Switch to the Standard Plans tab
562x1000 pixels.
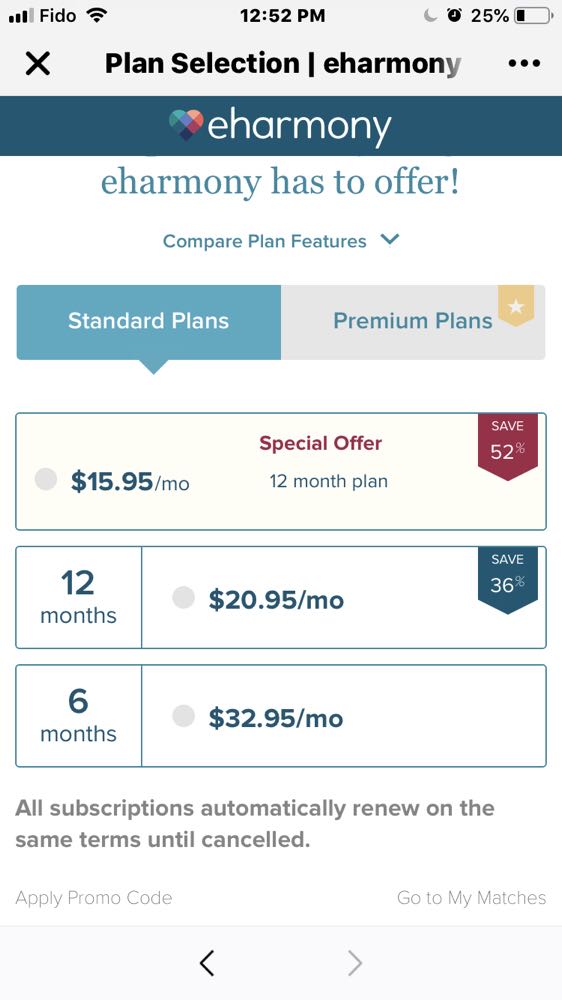[x=149, y=321]
